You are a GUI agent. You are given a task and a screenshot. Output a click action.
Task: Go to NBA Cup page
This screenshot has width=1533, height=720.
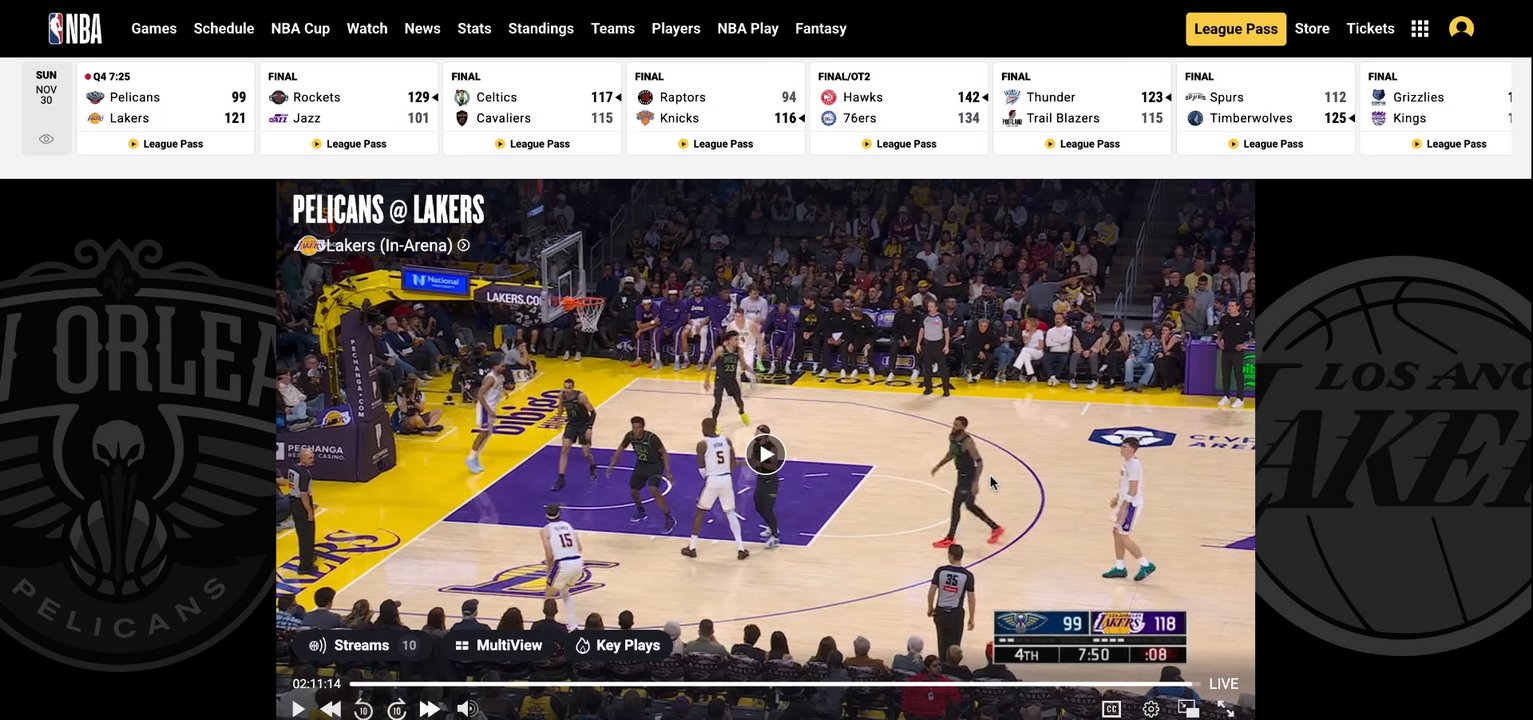pos(300,29)
